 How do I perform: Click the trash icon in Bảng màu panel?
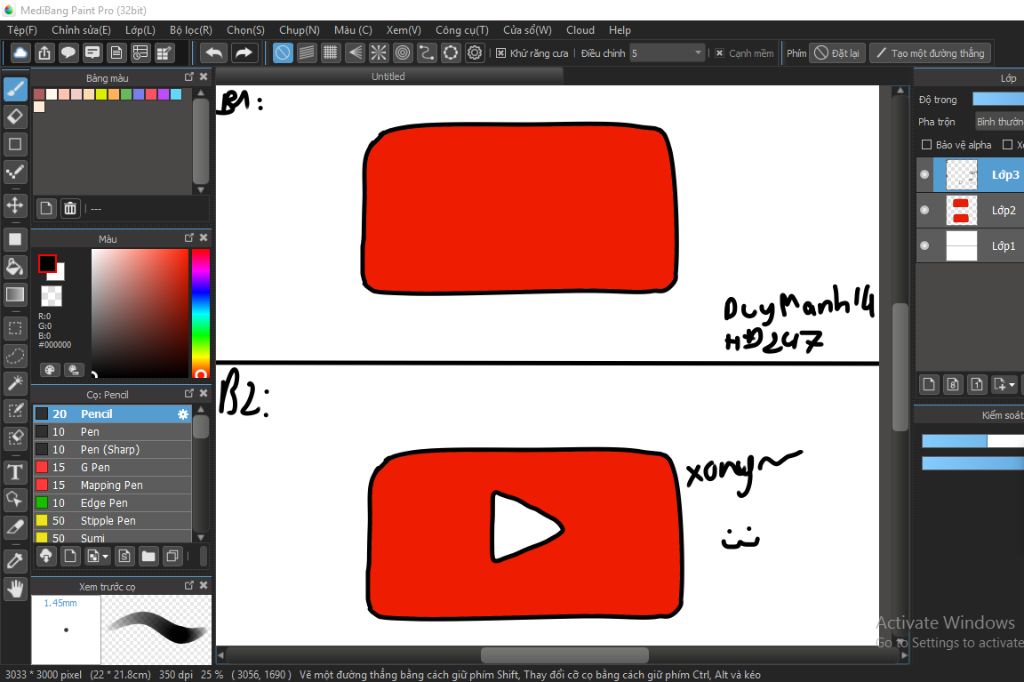(70, 208)
